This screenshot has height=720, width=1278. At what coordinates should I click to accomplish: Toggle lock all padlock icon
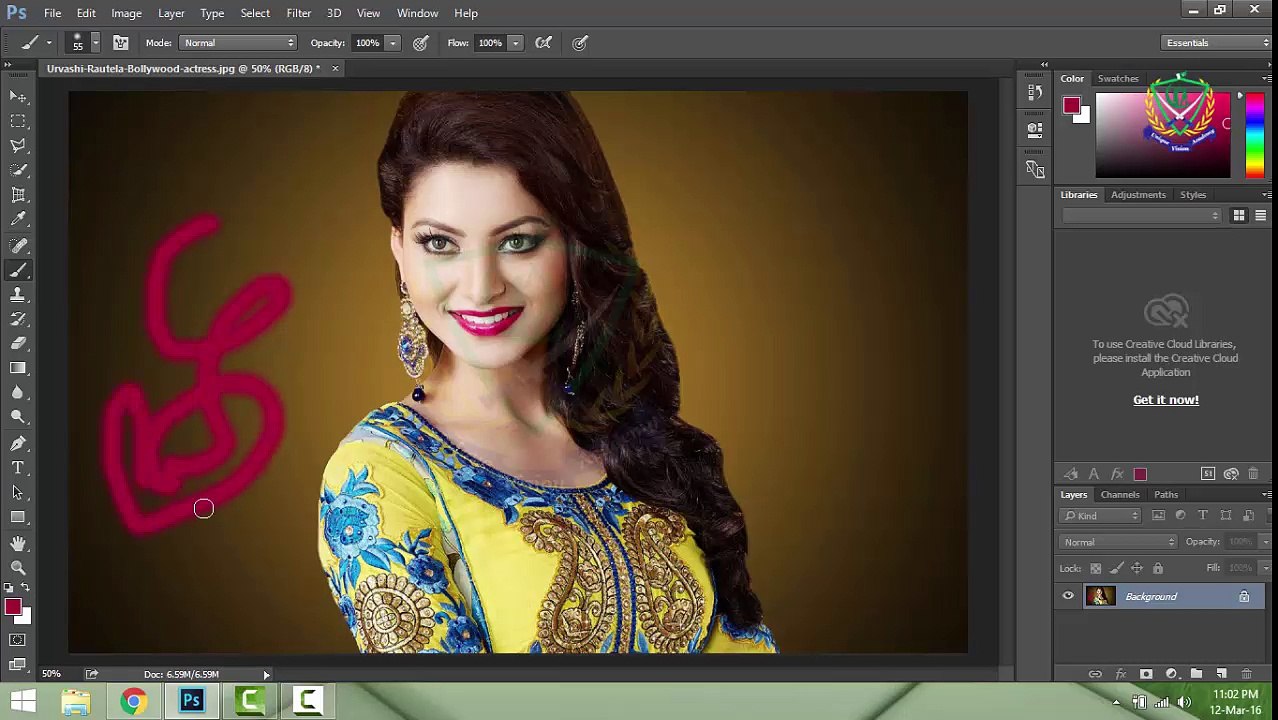point(1158,568)
